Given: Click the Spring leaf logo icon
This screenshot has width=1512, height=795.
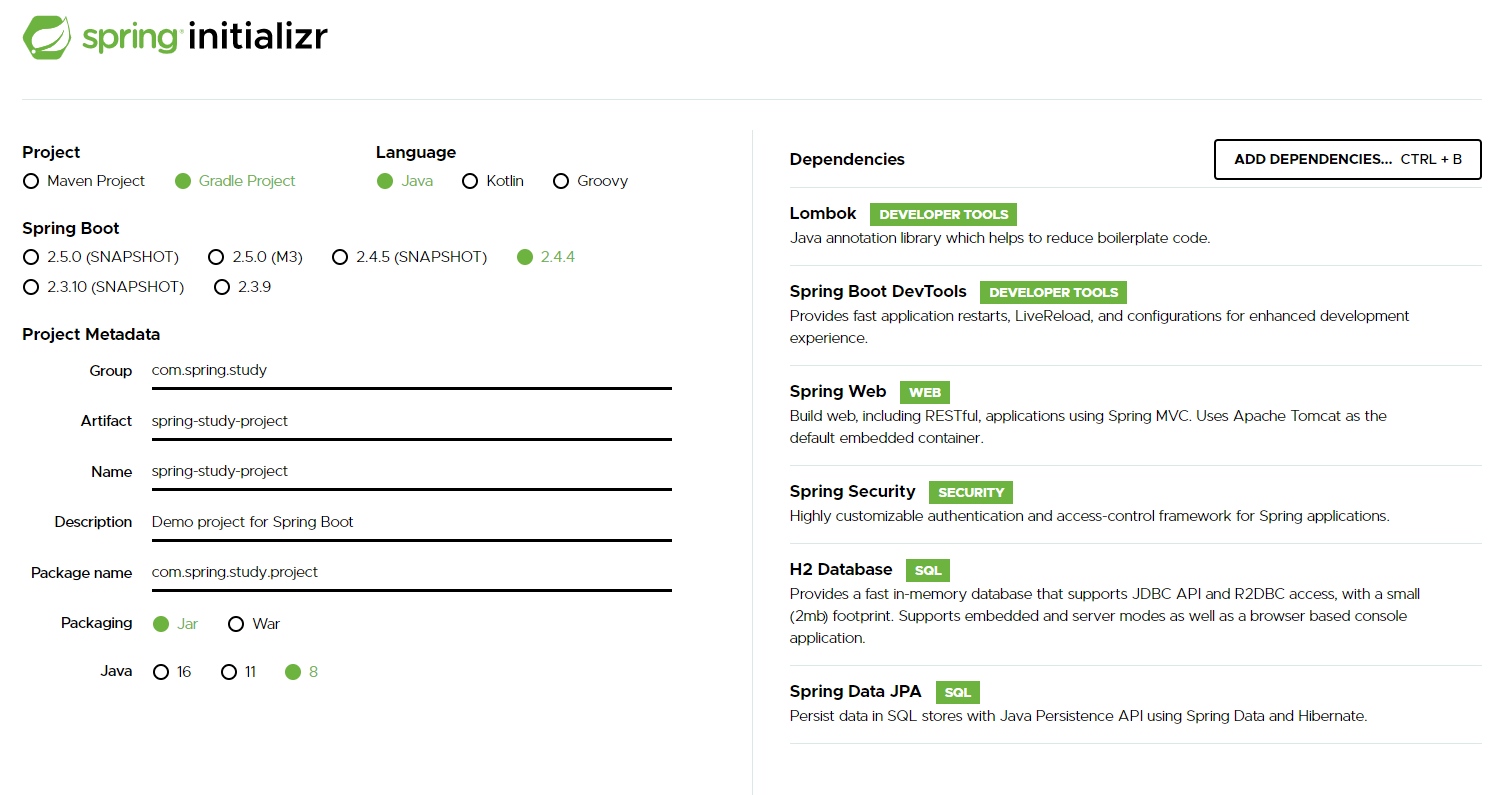Looking at the screenshot, I should 47,38.
